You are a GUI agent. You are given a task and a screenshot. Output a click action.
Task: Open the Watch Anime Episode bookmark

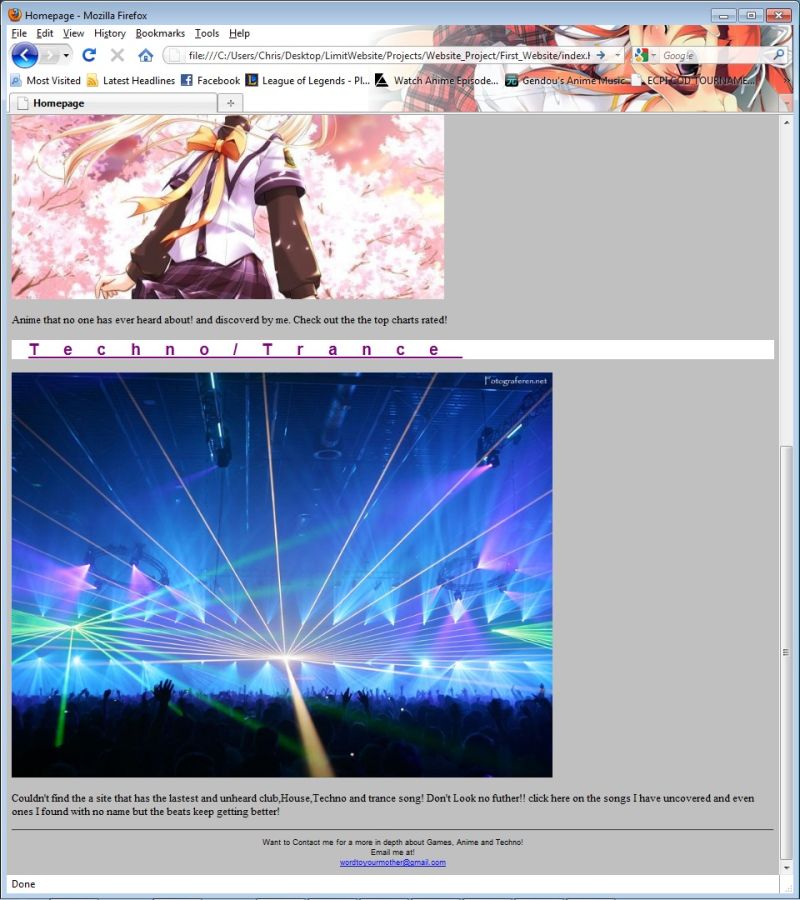click(437, 80)
